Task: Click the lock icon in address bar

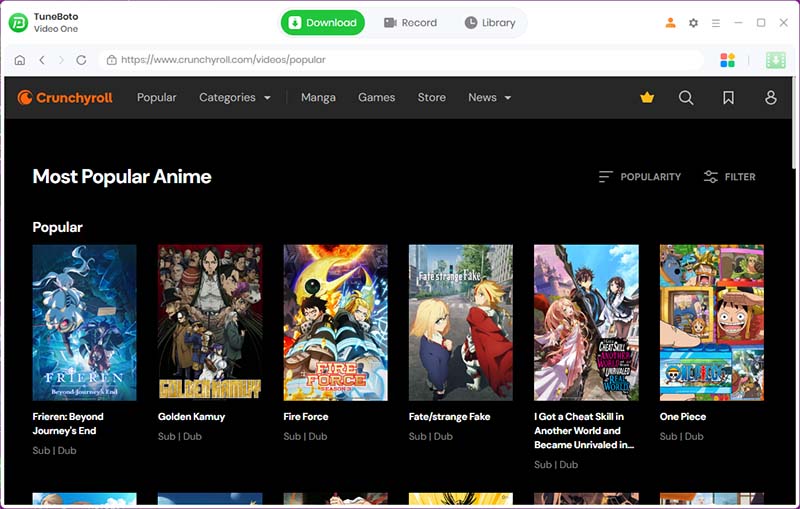Action: (111, 60)
